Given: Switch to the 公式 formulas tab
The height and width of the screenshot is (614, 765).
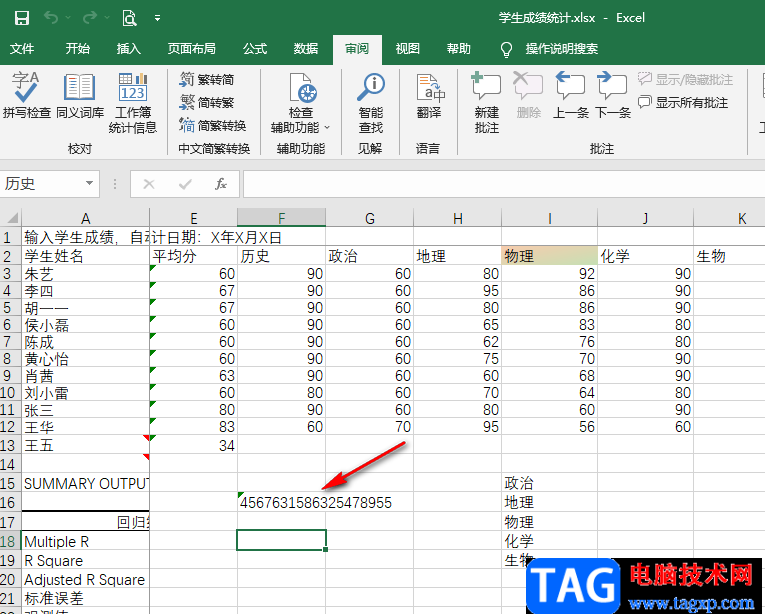Looking at the screenshot, I should (255, 49).
